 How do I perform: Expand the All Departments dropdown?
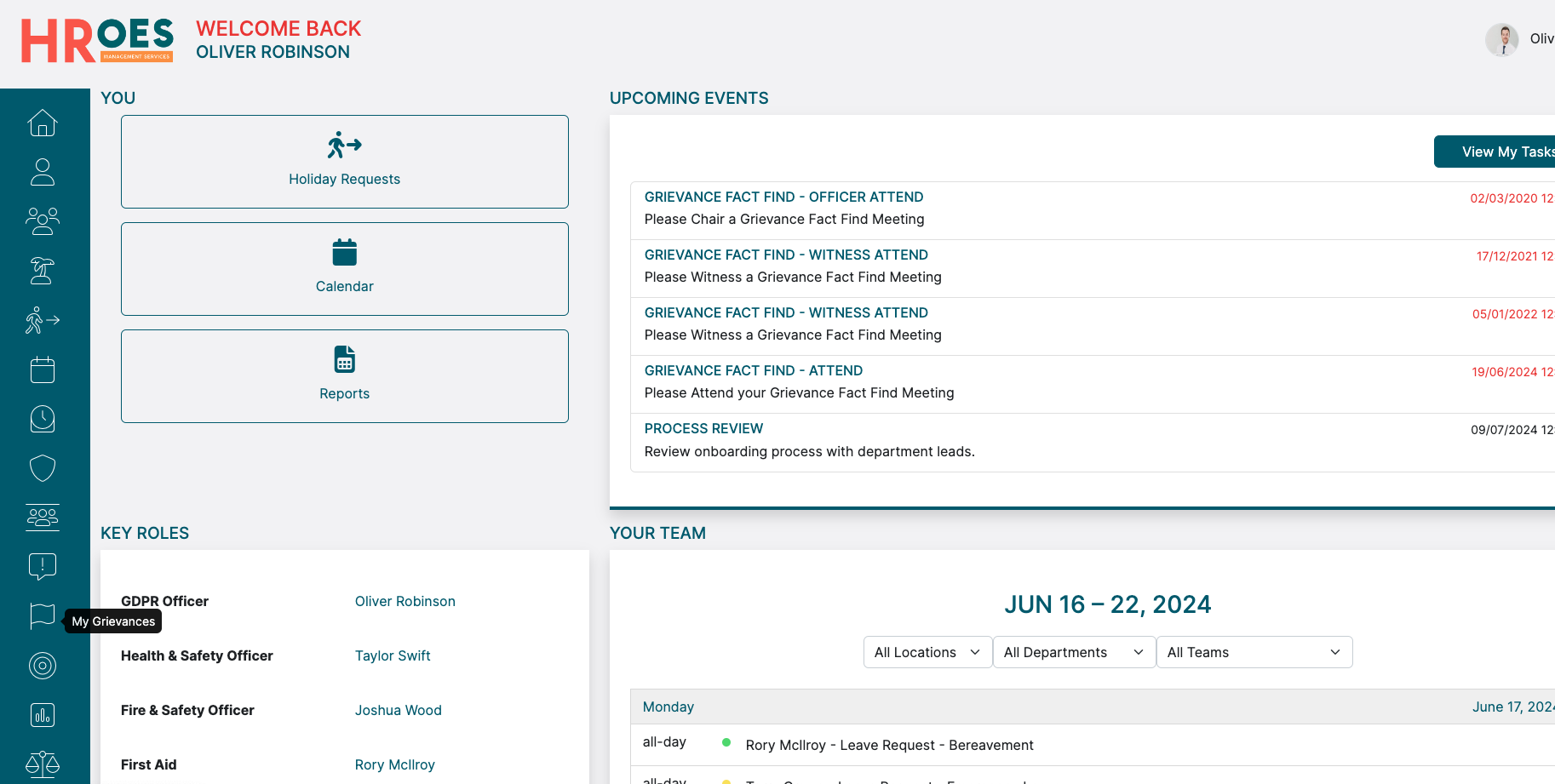[1074, 652]
